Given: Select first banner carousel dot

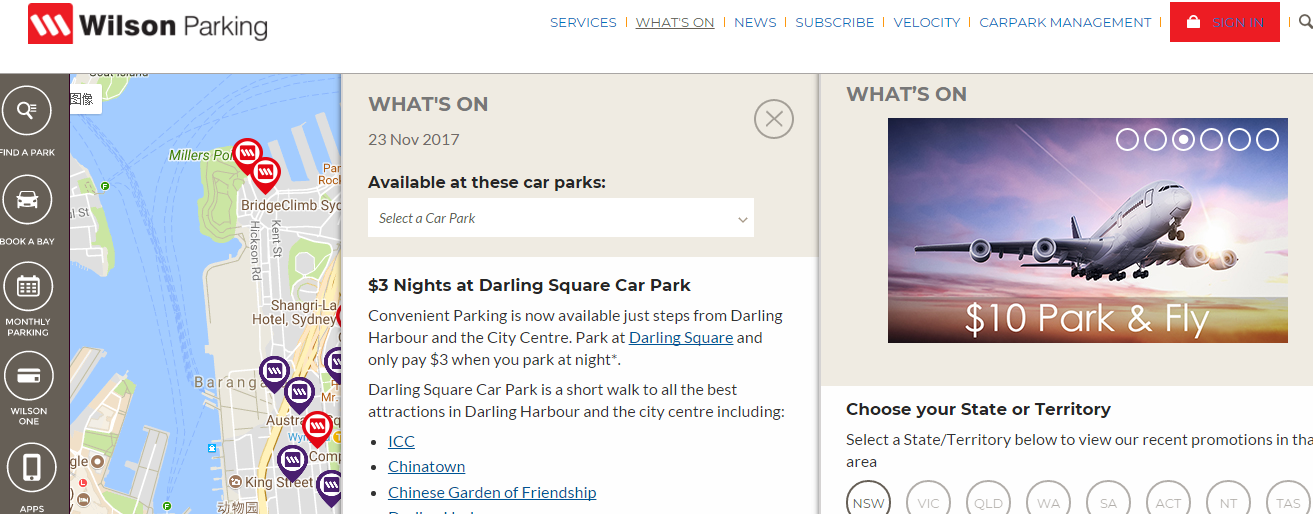Looking at the screenshot, I should 1127,139.
